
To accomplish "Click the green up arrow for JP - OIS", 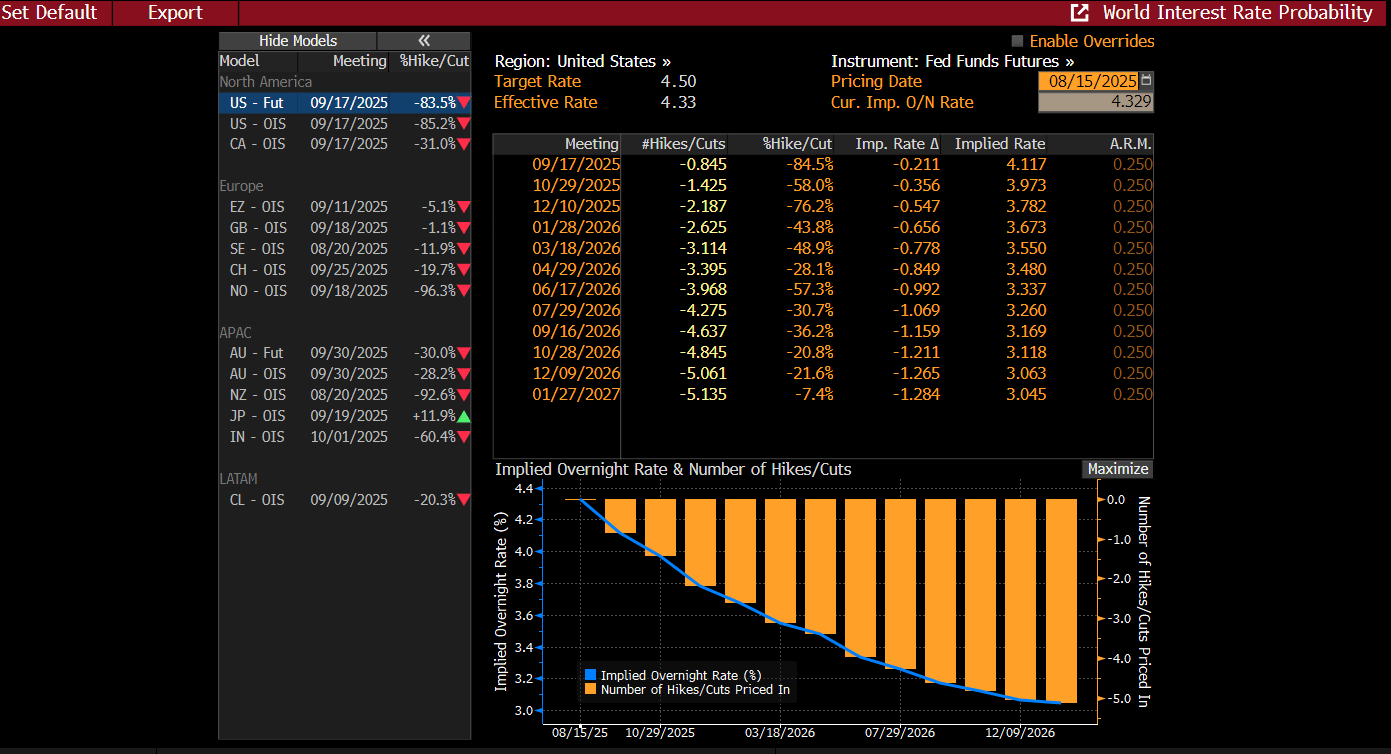I will 463,416.
